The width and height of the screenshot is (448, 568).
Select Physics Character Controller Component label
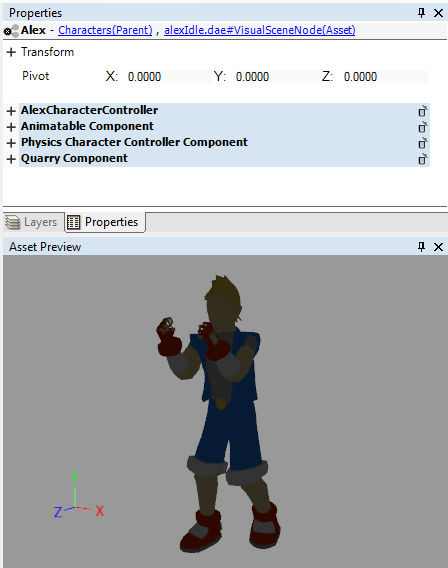tap(134, 142)
